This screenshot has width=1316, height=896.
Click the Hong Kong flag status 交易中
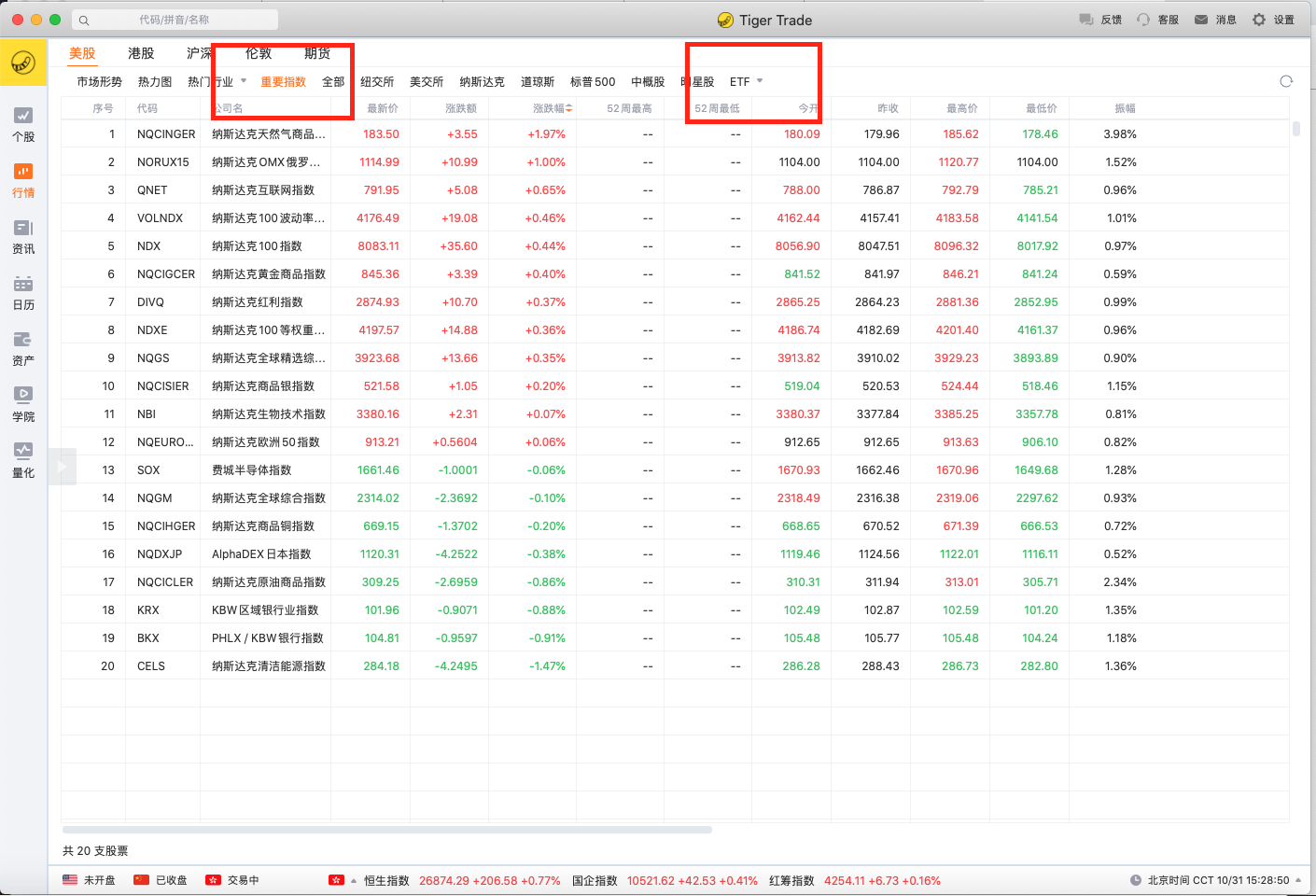coord(232,880)
